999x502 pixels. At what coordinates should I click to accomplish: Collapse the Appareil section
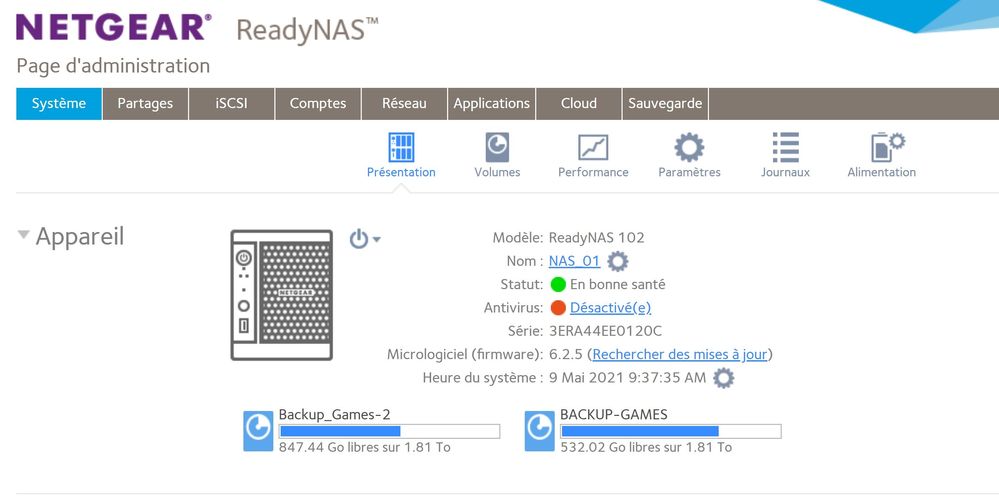point(24,236)
